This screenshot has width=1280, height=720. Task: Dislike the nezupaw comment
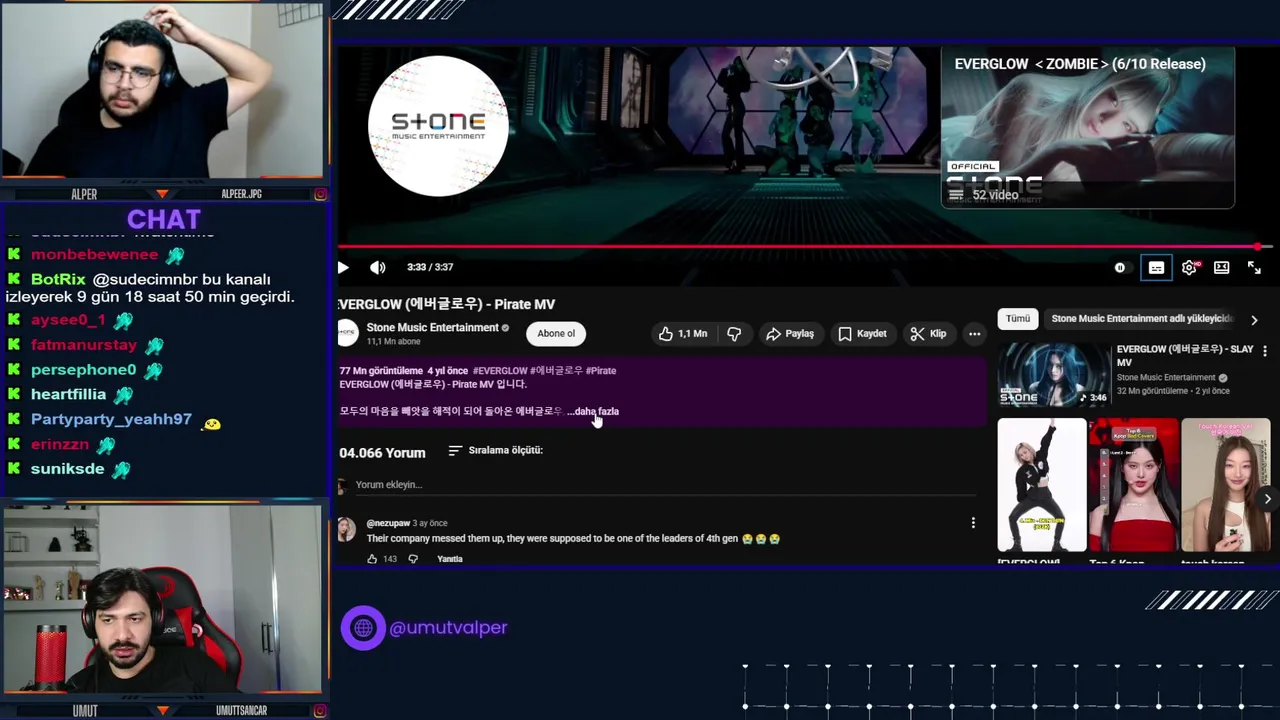pos(413,559)
